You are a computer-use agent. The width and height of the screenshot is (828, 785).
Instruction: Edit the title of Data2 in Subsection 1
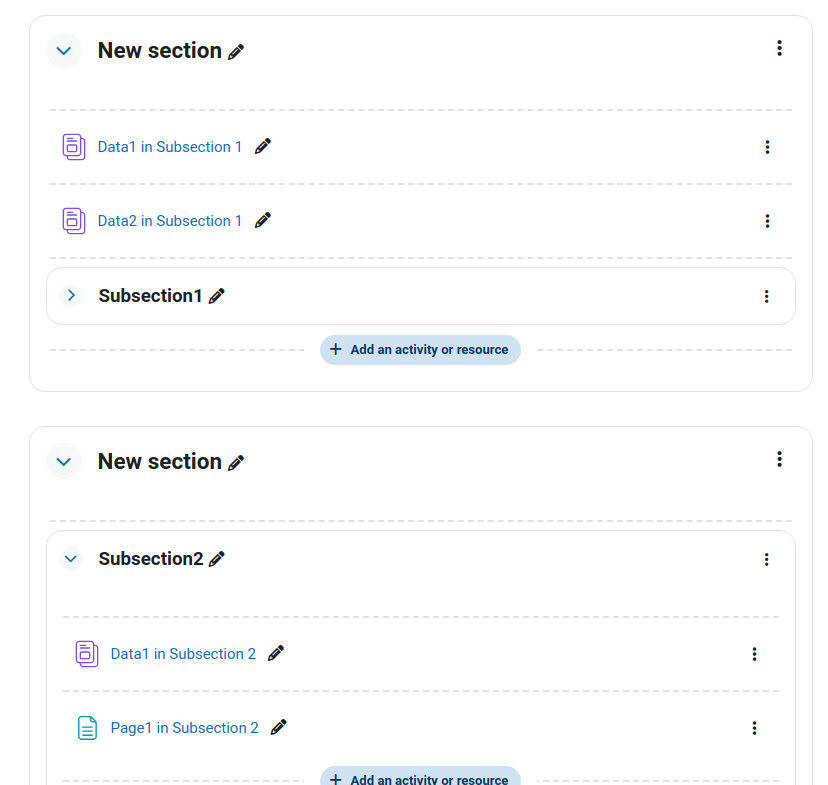point(263,220)
